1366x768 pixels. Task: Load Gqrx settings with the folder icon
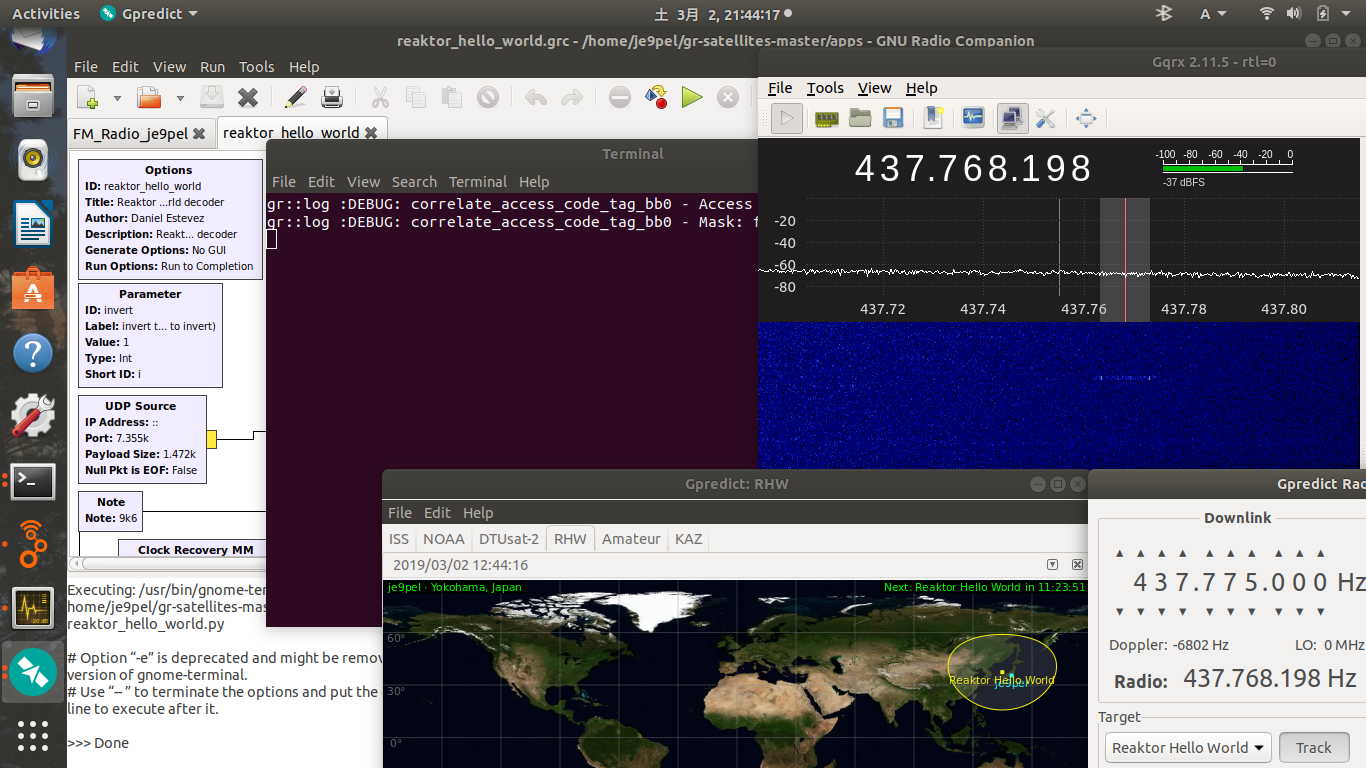[x=860, y=119]
